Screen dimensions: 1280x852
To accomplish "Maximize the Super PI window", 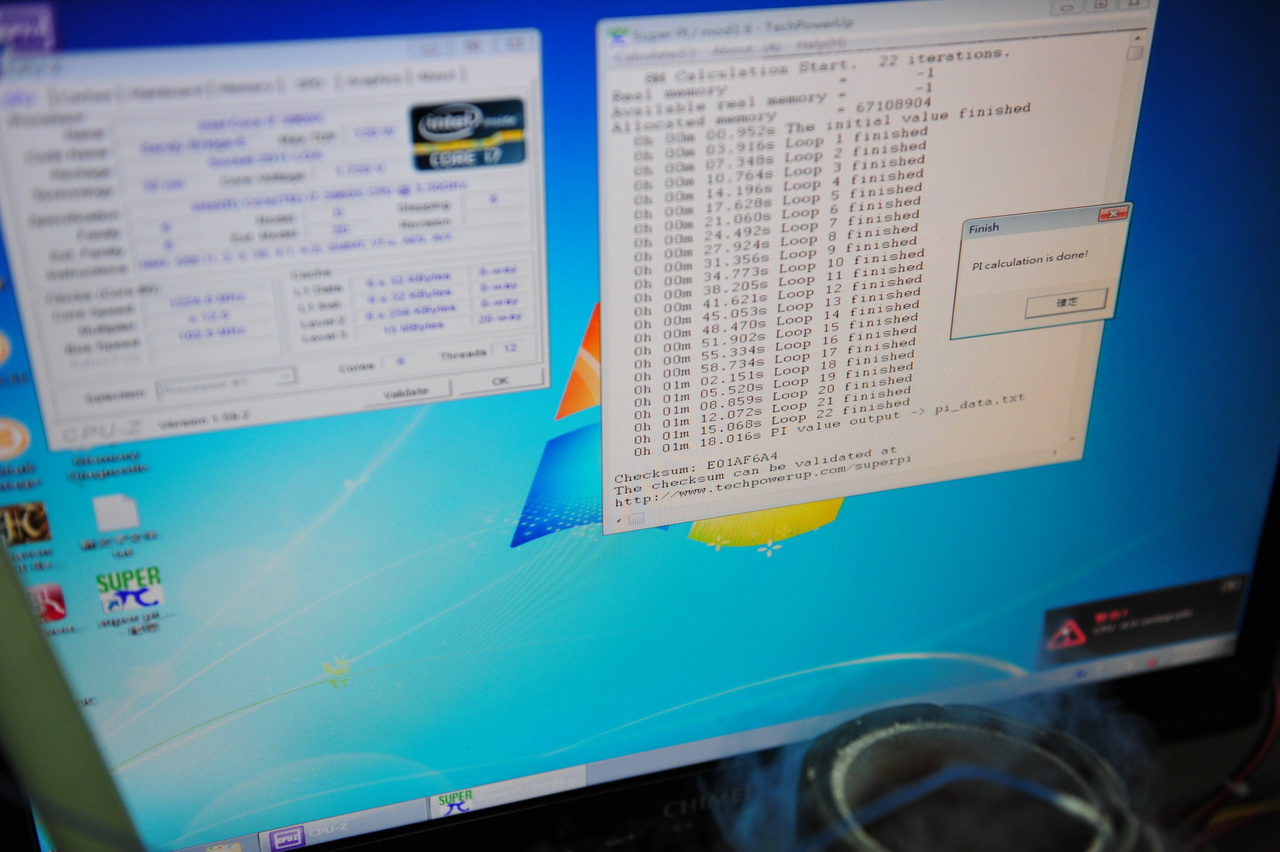I will [1103, 4].
